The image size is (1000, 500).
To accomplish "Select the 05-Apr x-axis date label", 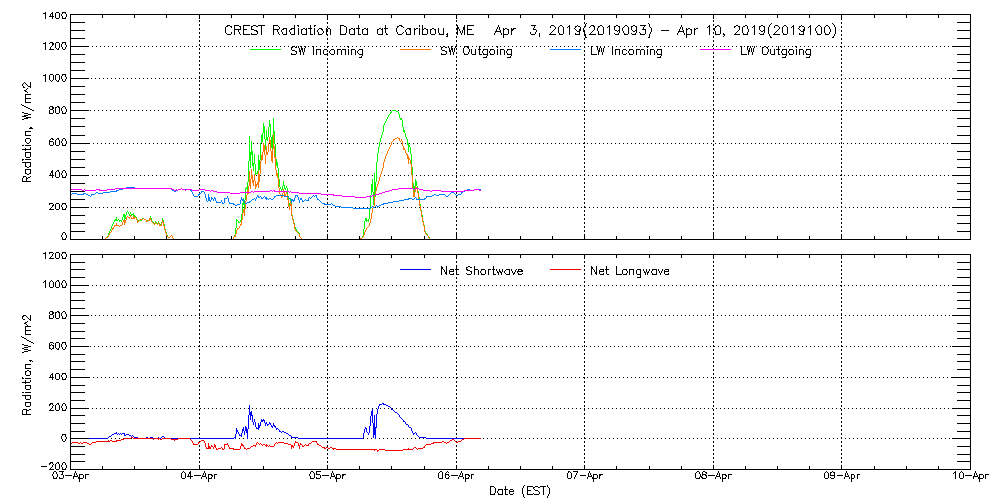I will coord(328,477).
